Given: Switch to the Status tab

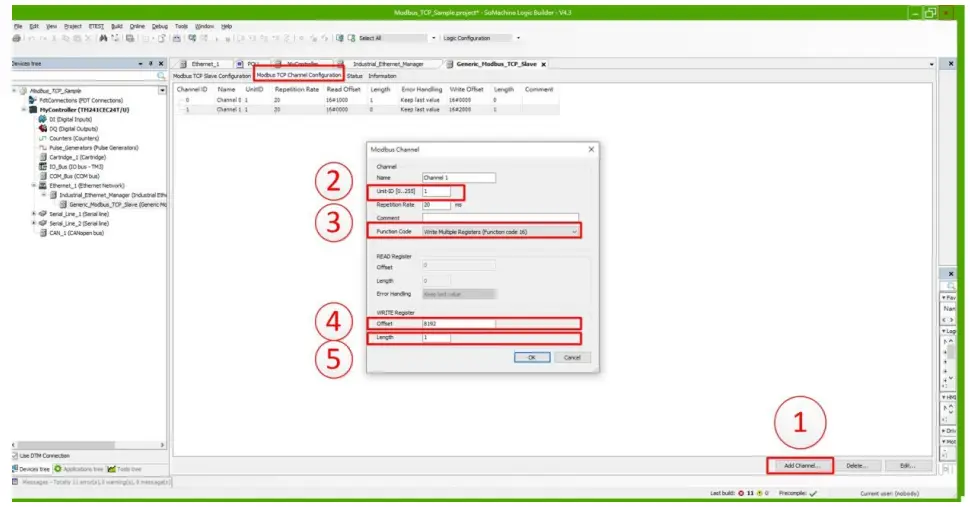Looking at the screenshot, I should (354, 76).
